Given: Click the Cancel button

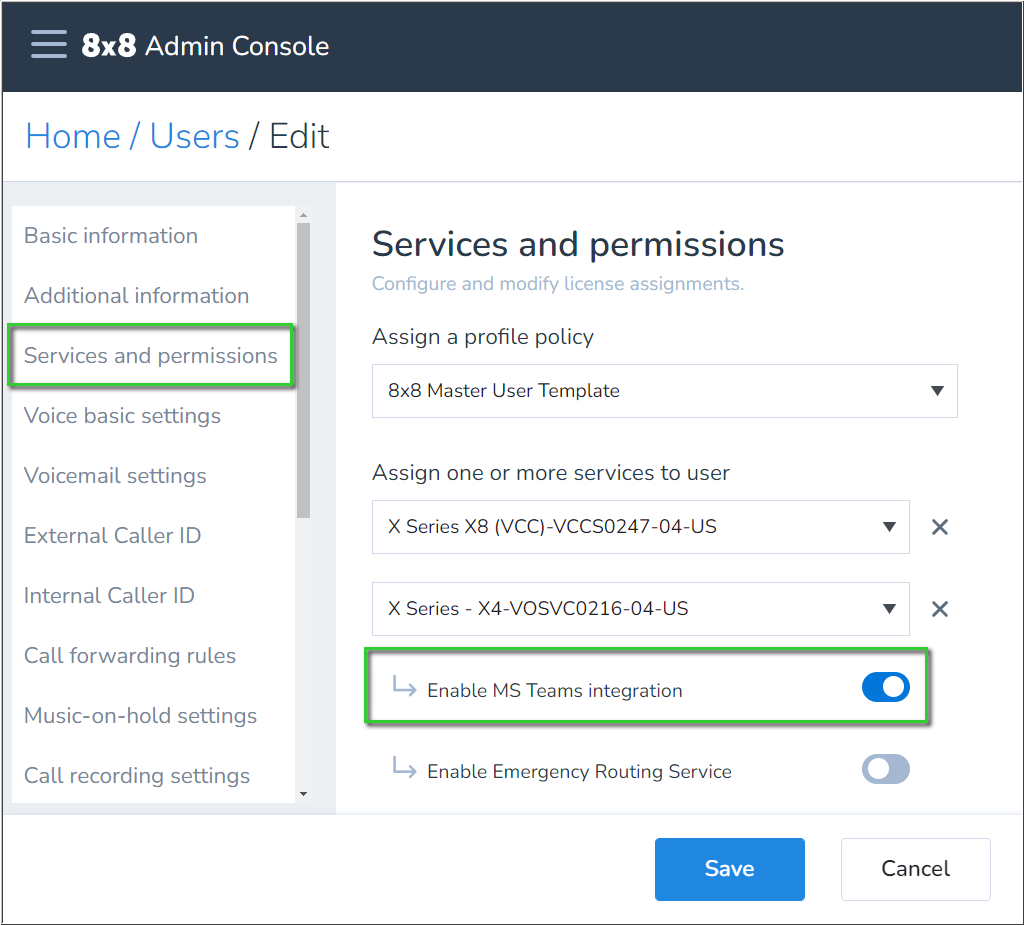Looking at the screenshot, I should coord(915,869).
